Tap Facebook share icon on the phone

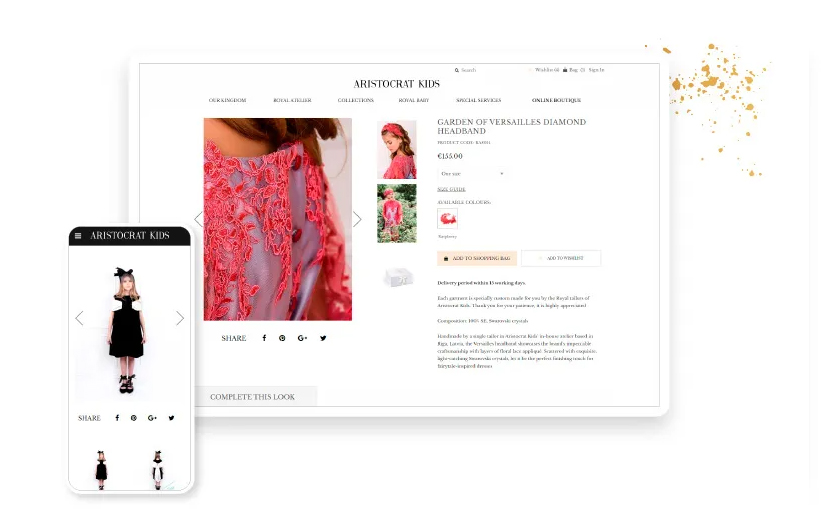pyautogui.click(x=117, y=418)
